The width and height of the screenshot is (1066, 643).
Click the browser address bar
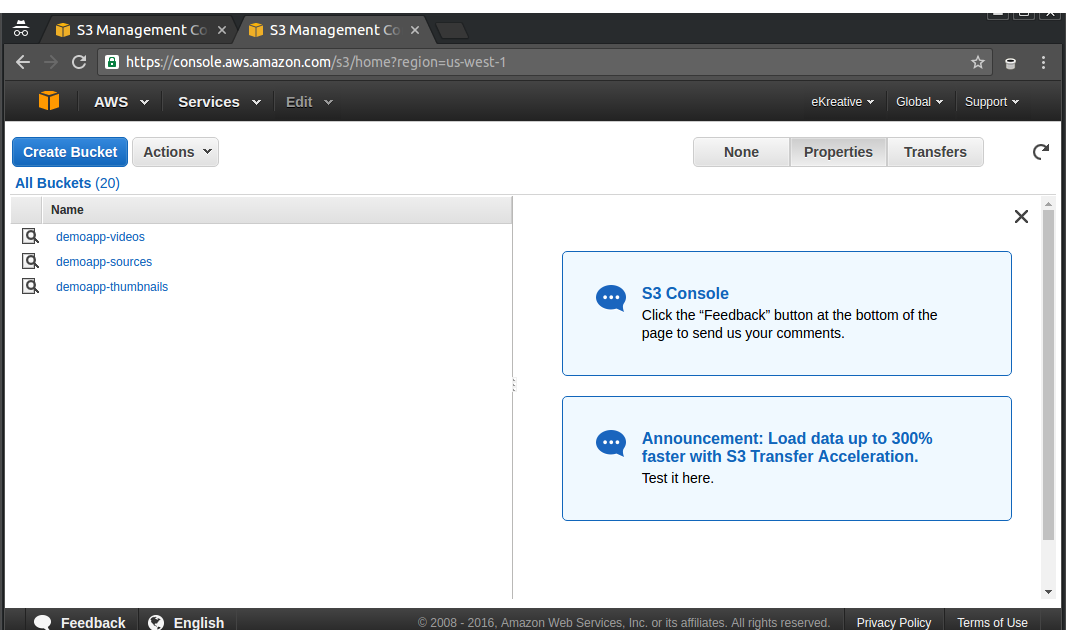[x=540, y=62]
